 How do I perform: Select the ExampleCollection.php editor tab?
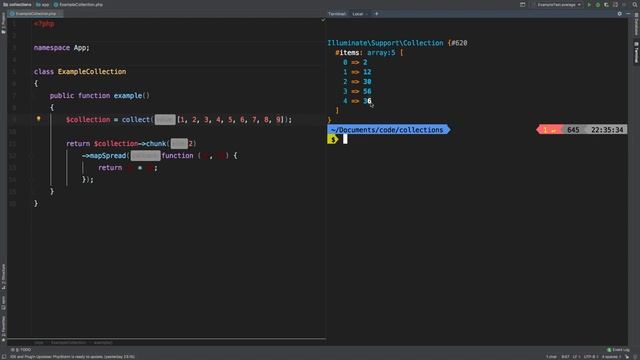pos(36,14)
